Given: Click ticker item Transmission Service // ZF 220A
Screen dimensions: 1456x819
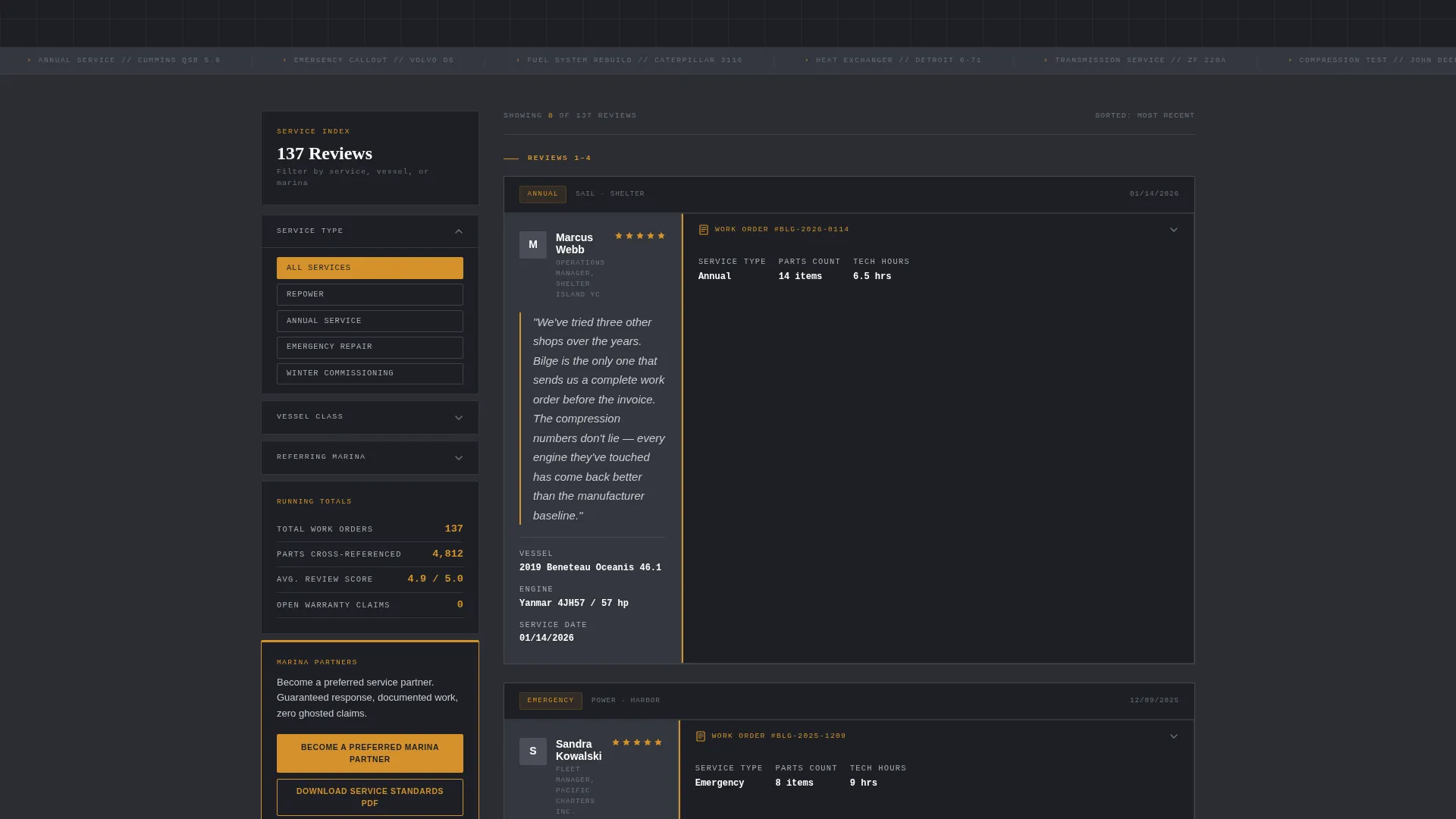Looking at the screenshot, I should click(x=1135, y=61).
